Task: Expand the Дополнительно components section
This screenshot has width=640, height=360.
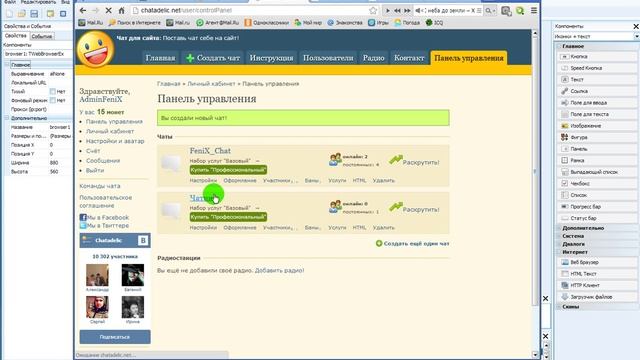Action: tap(559, 228)
